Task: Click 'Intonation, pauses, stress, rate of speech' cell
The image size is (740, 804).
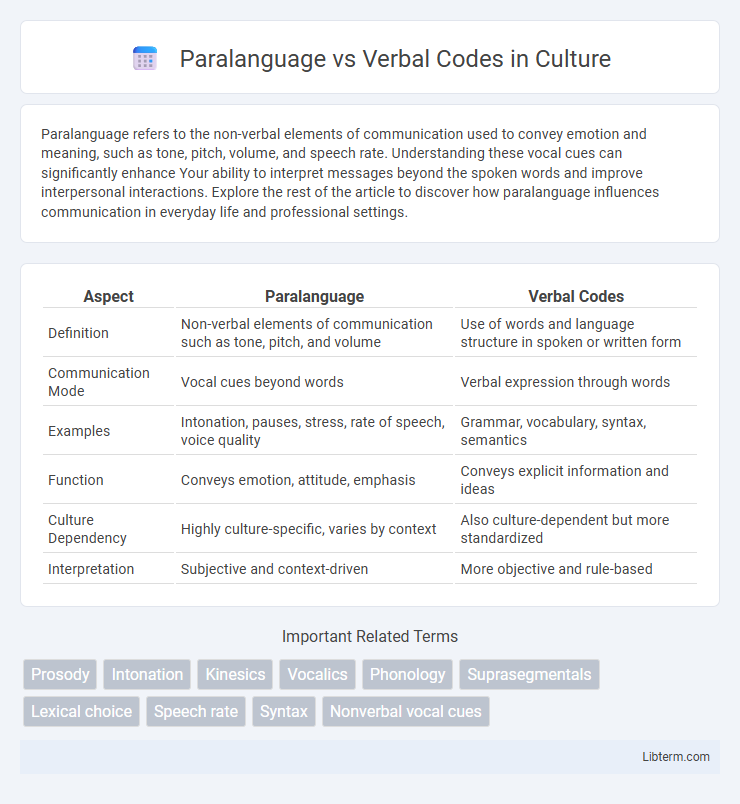Action: (x=313, y=431)
